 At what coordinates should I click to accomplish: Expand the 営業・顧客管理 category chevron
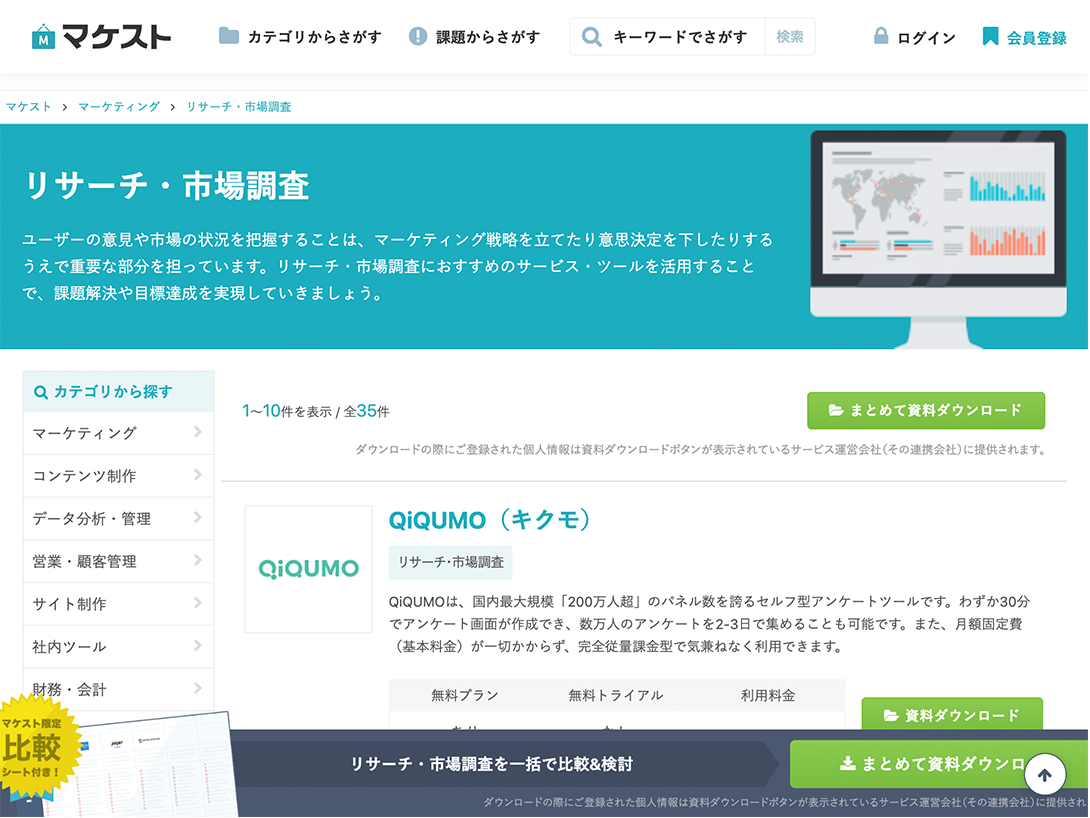coord(198,560)
